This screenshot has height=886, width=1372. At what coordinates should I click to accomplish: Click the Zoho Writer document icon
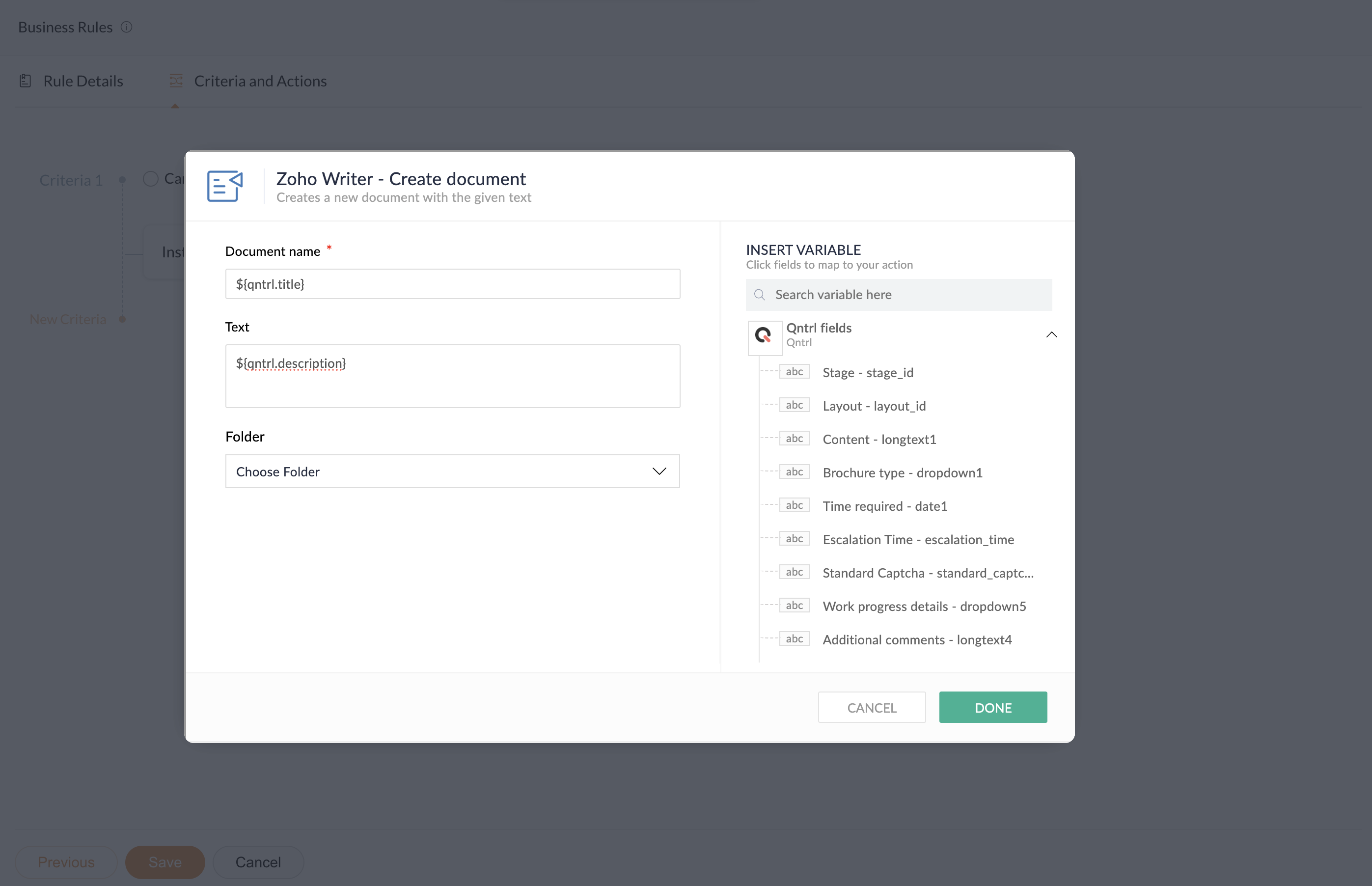click(x=225, y=186)
